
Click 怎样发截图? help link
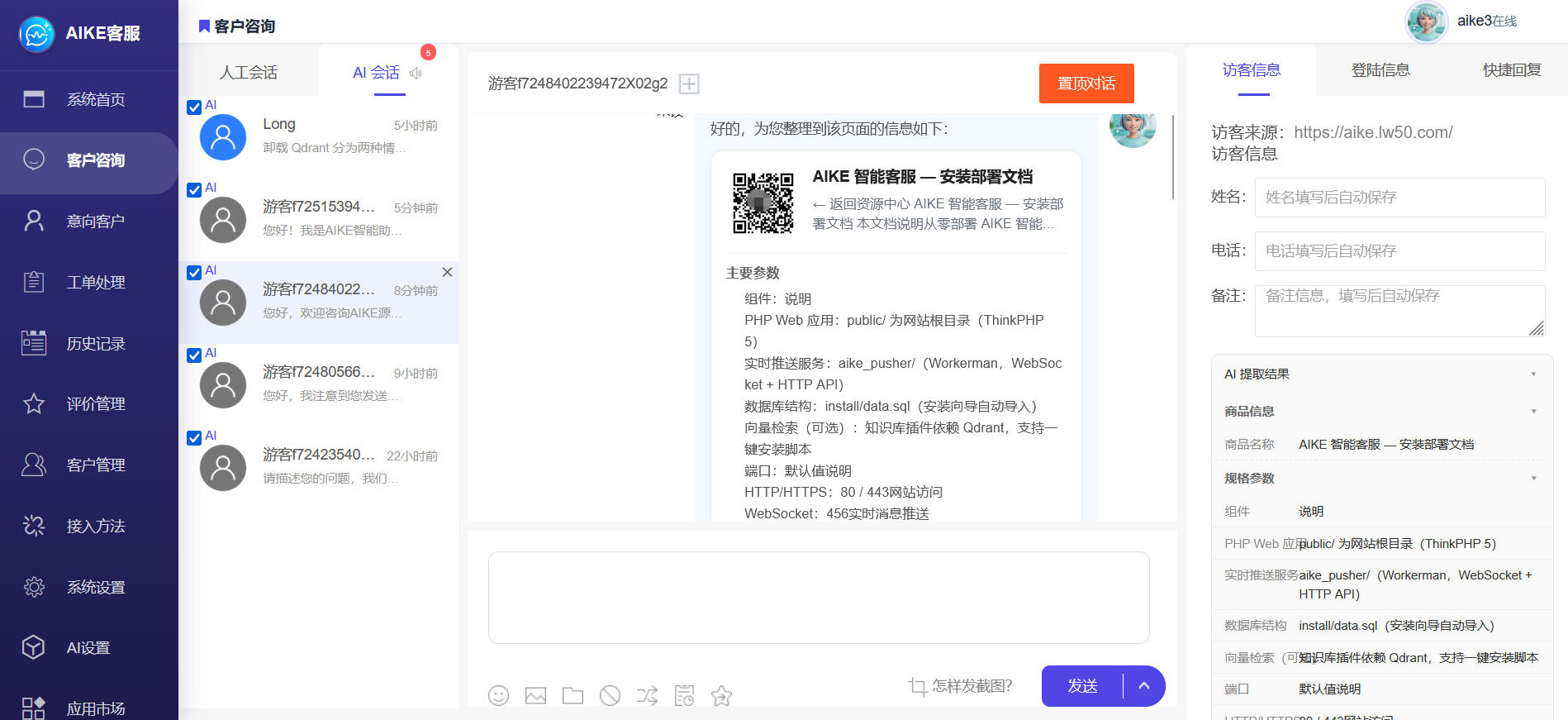click(x=972, y=685)
